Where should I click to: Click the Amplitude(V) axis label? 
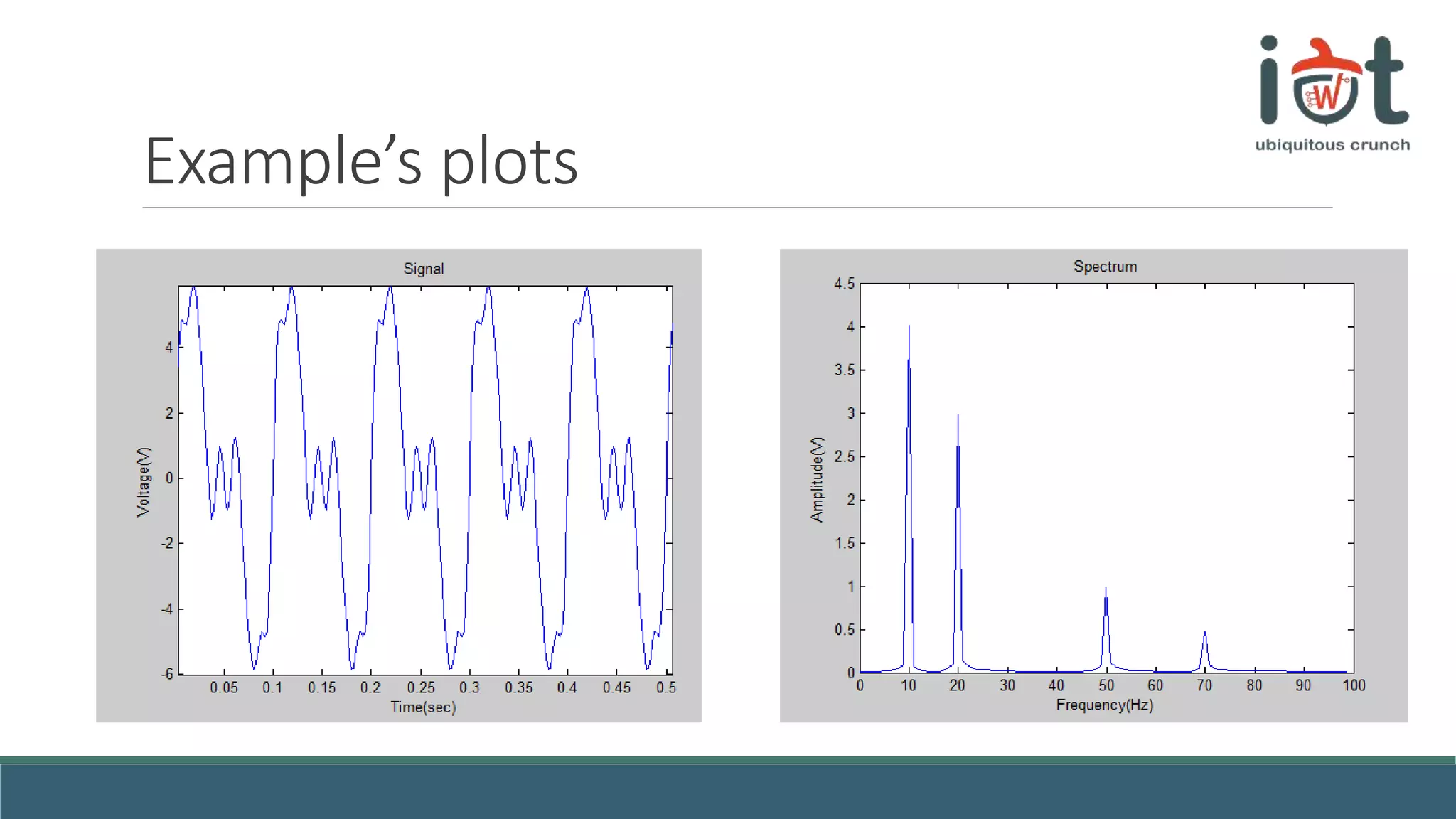tap(817, 480)
